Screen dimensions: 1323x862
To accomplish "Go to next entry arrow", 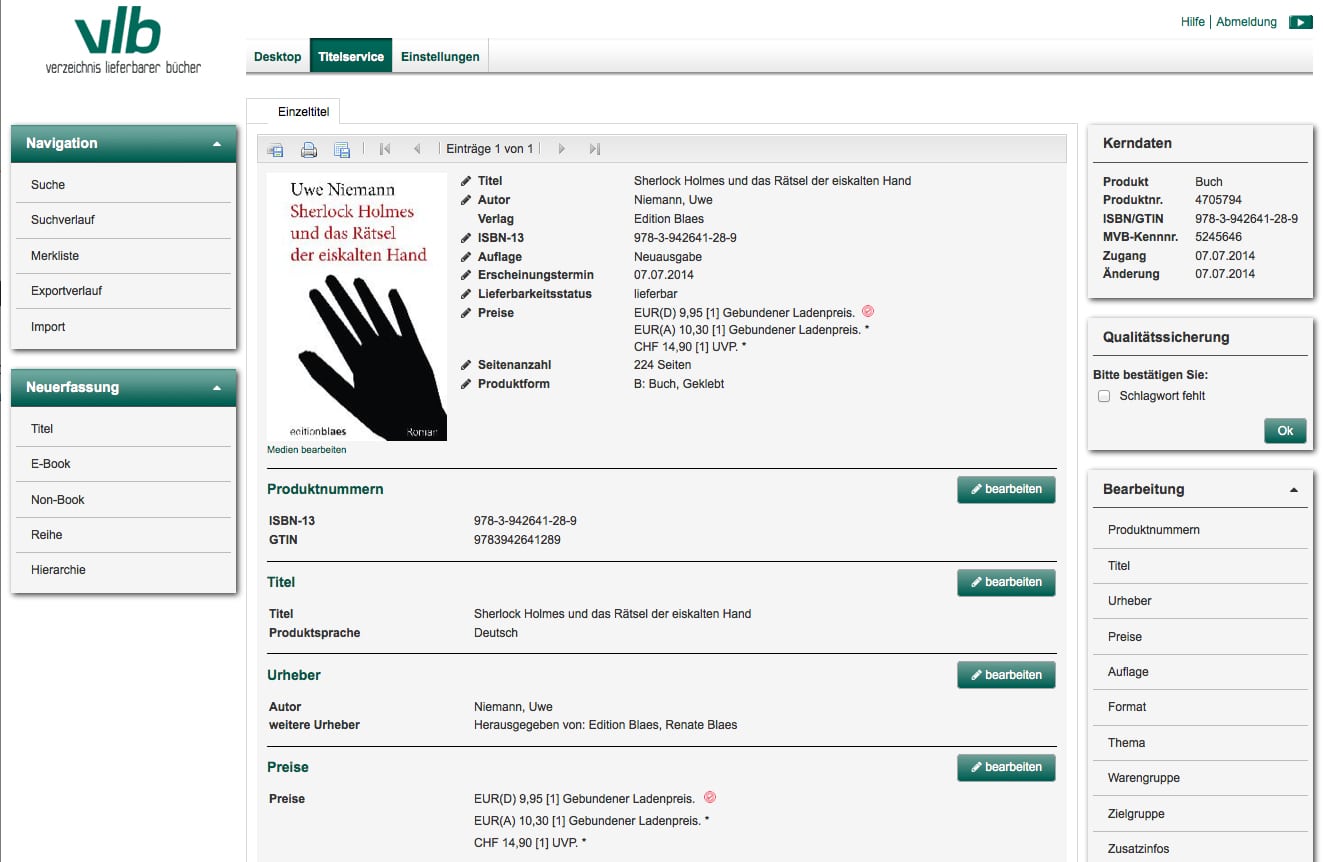I will (x=562, y=149).
